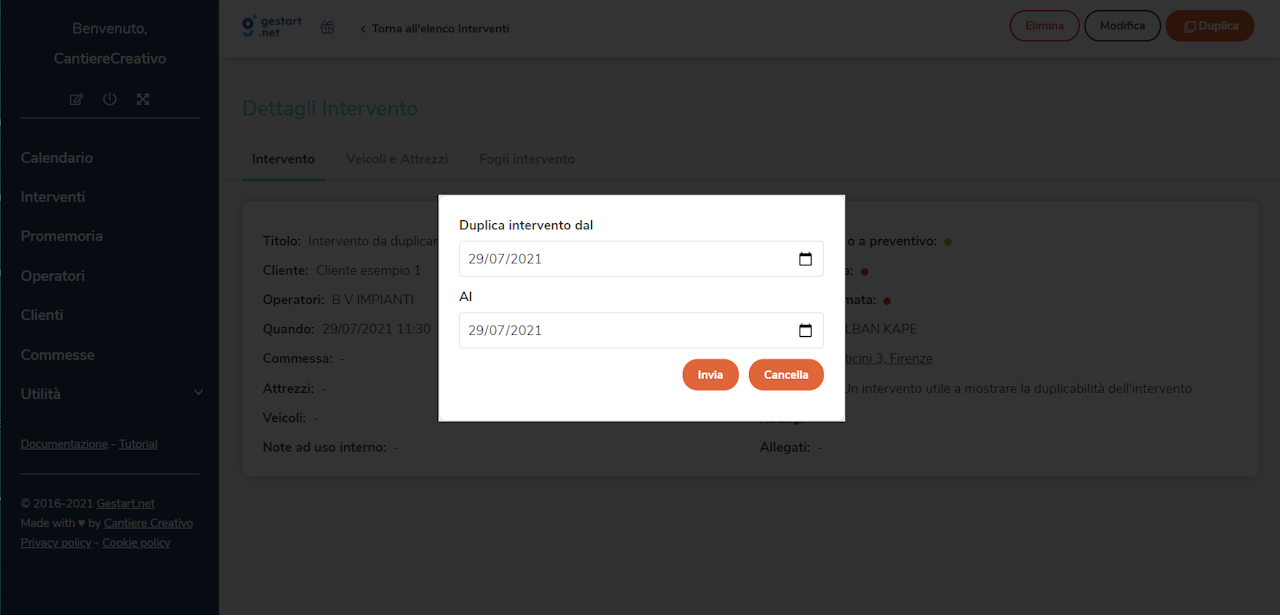The height and width of the screenshot is (615, 1280).
Task: Toggle fullscreen with the expand arrows icon
Action: click(x=143, y=99)
